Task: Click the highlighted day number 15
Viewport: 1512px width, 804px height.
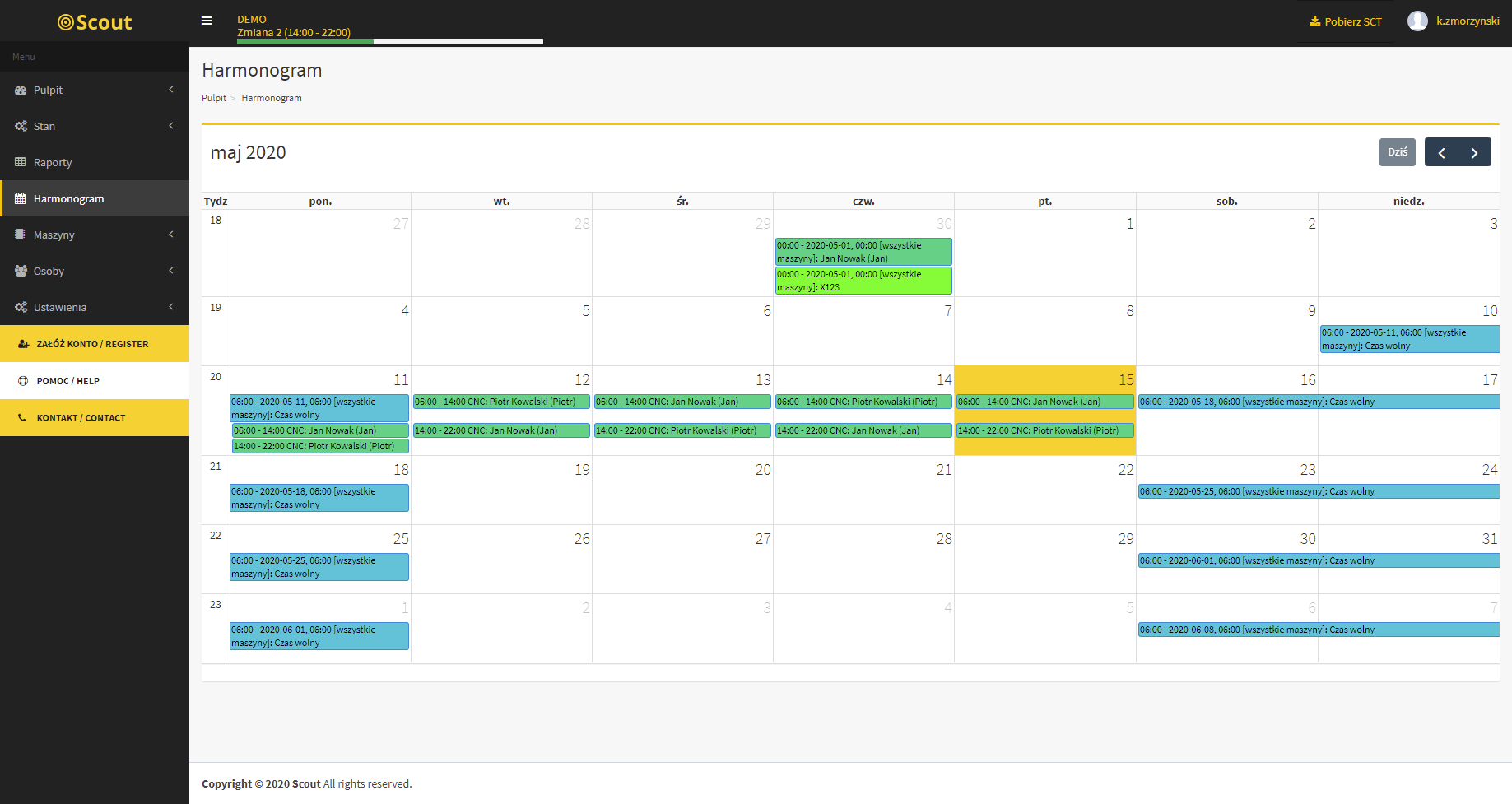Action: click(1126, 380)
